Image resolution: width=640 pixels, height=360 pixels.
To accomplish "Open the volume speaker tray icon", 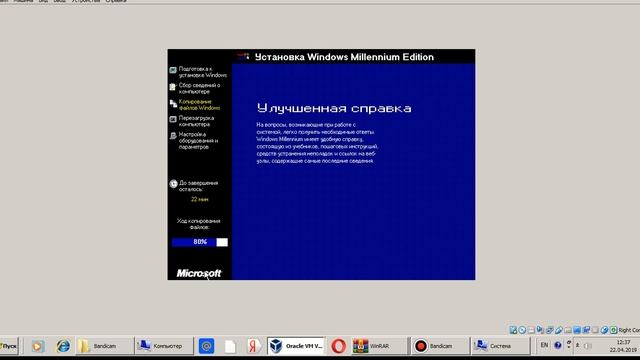I will [x=587, y=346].
